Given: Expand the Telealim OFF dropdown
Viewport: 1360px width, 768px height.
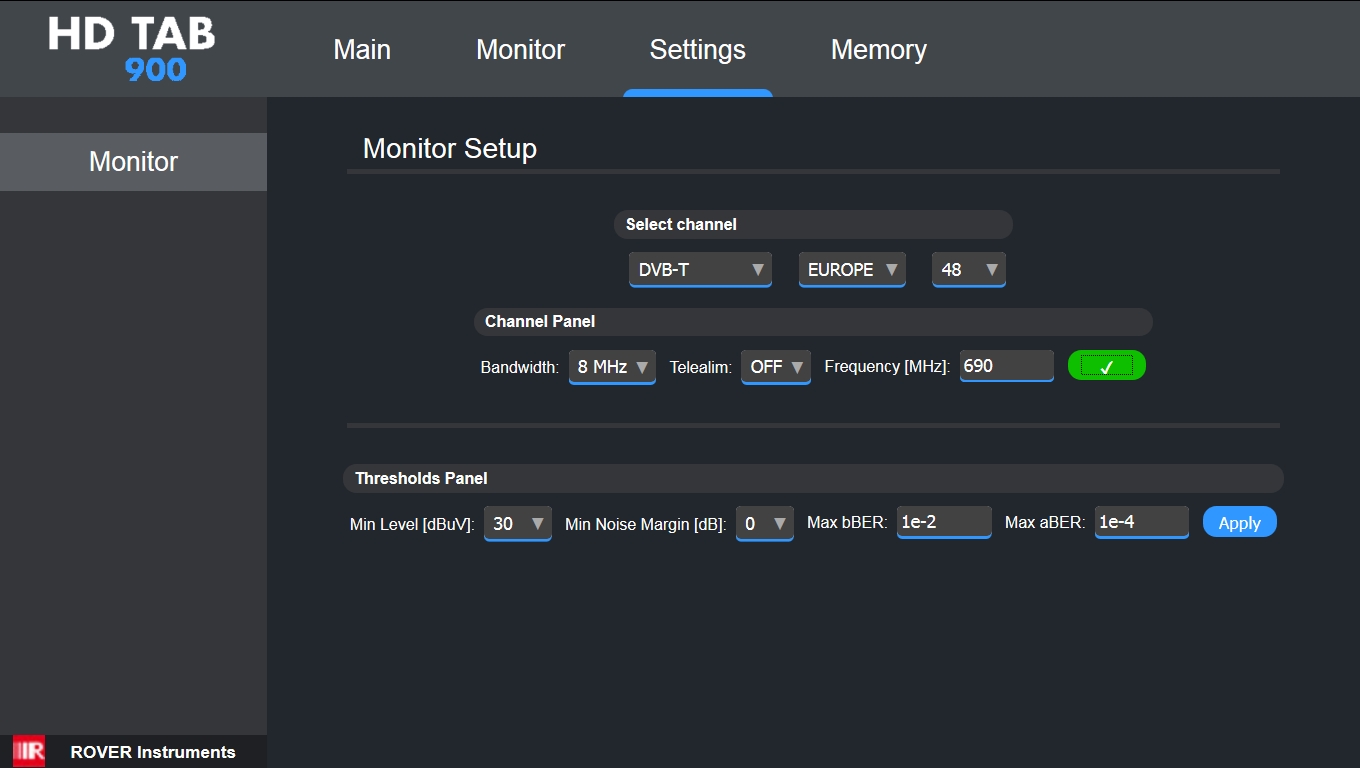Looking at the screenshot, I should (x=776, y=367).
